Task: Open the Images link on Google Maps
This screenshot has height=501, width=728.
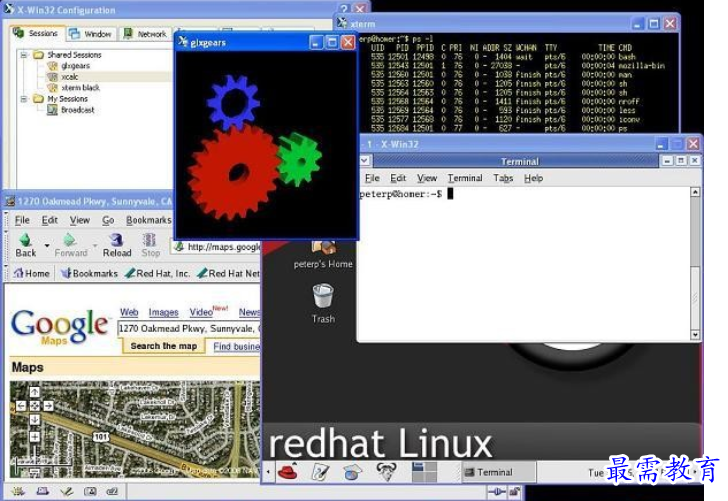Action: pos(163,312)
